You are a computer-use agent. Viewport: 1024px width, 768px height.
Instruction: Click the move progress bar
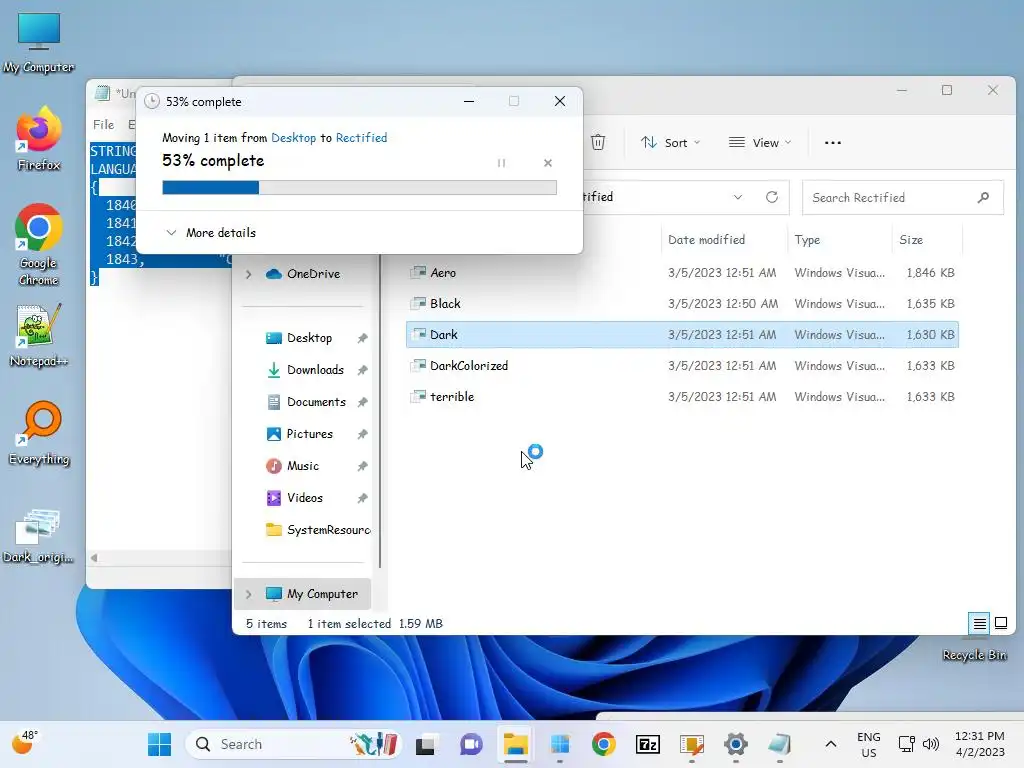point(359,187)
